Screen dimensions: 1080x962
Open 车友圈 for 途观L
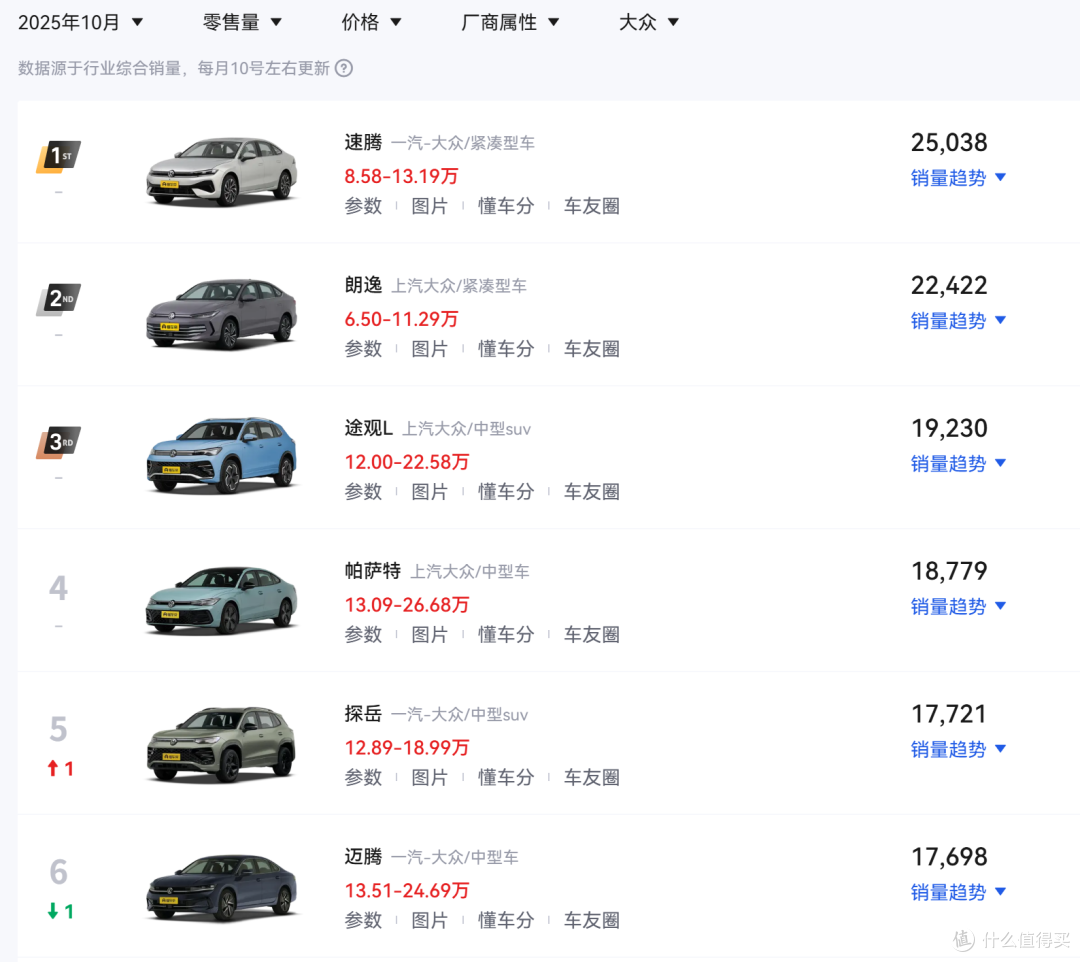coord(592,492)
